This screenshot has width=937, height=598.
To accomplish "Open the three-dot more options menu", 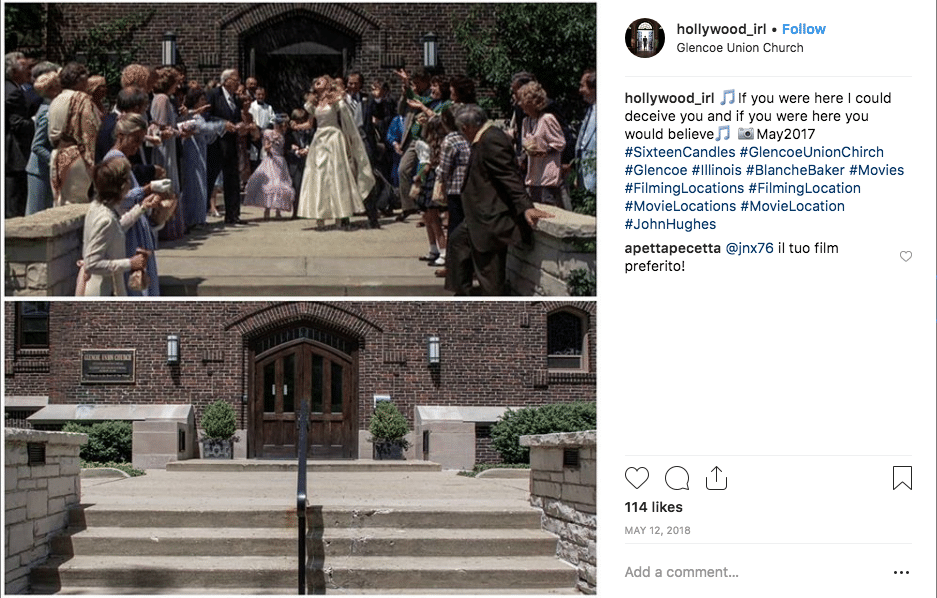I will point(901,572).
